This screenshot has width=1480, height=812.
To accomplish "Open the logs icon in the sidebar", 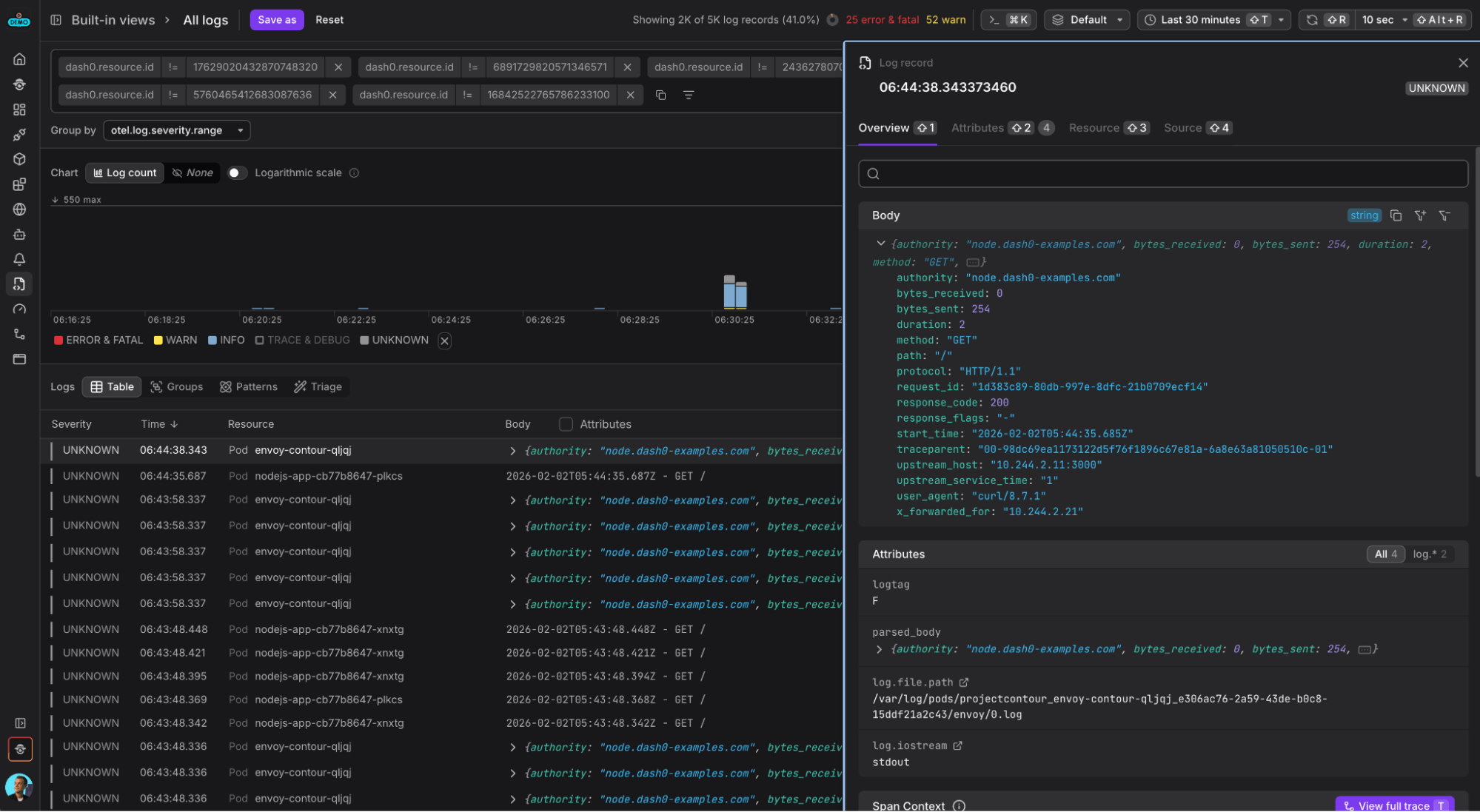I will pyautogui.click(x=20, y=283).
